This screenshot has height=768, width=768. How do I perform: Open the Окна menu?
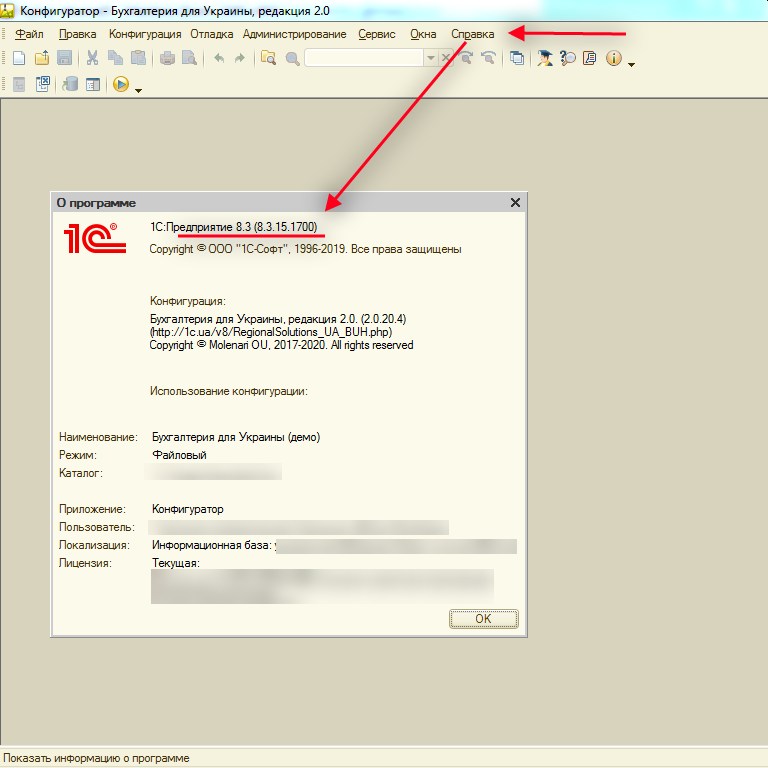pyautogui.click(x=423, y=34)
